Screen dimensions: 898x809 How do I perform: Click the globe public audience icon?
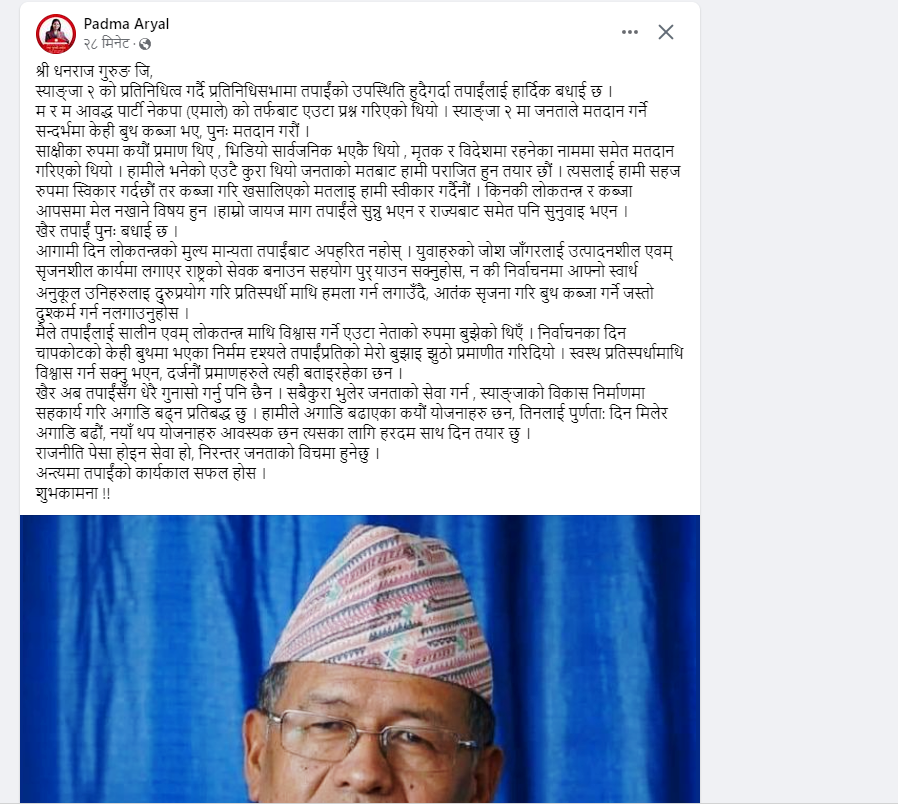[145, 44]
